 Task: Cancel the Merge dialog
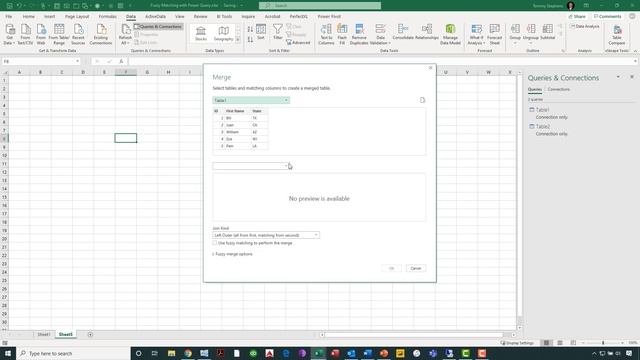click(416, 268)
